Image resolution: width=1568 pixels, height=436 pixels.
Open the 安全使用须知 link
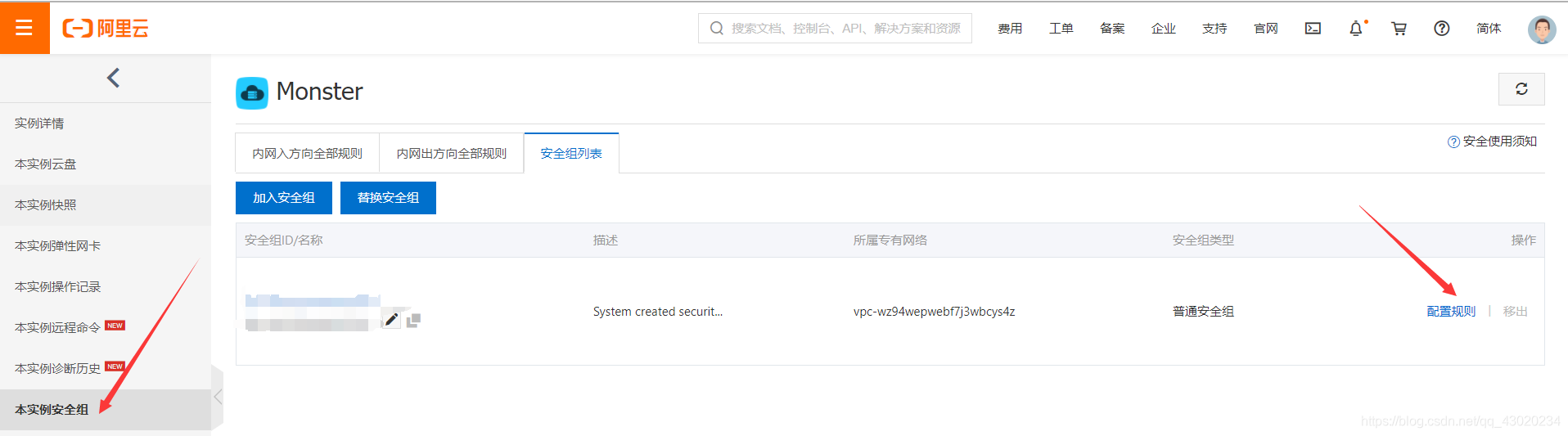pyautogui.click(x=1493, y=142)
